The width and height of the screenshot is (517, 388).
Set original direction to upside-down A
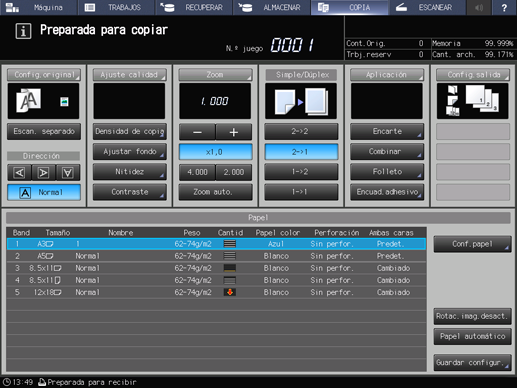(x=68, y=172)
